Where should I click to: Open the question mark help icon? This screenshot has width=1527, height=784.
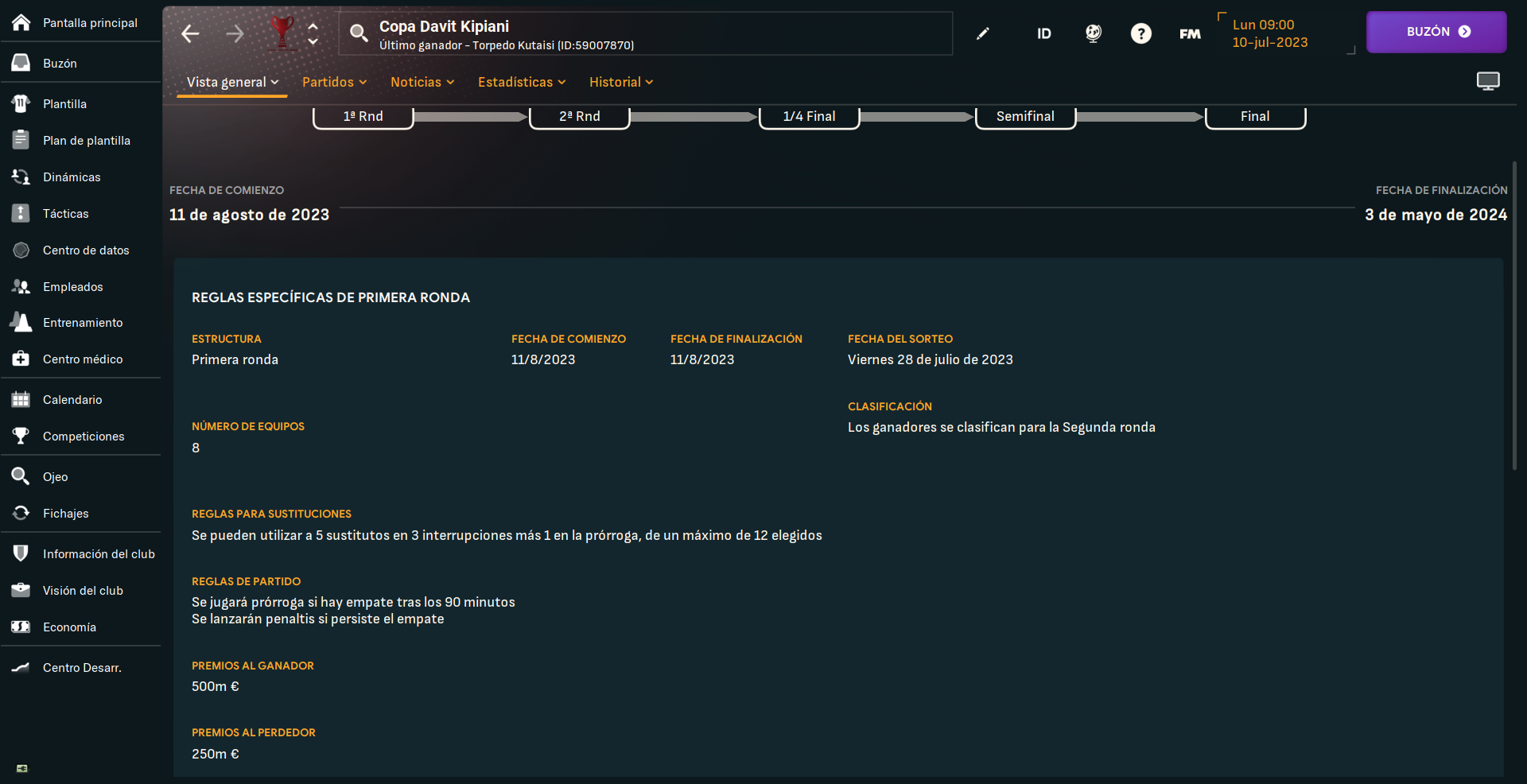(1140, 33)
